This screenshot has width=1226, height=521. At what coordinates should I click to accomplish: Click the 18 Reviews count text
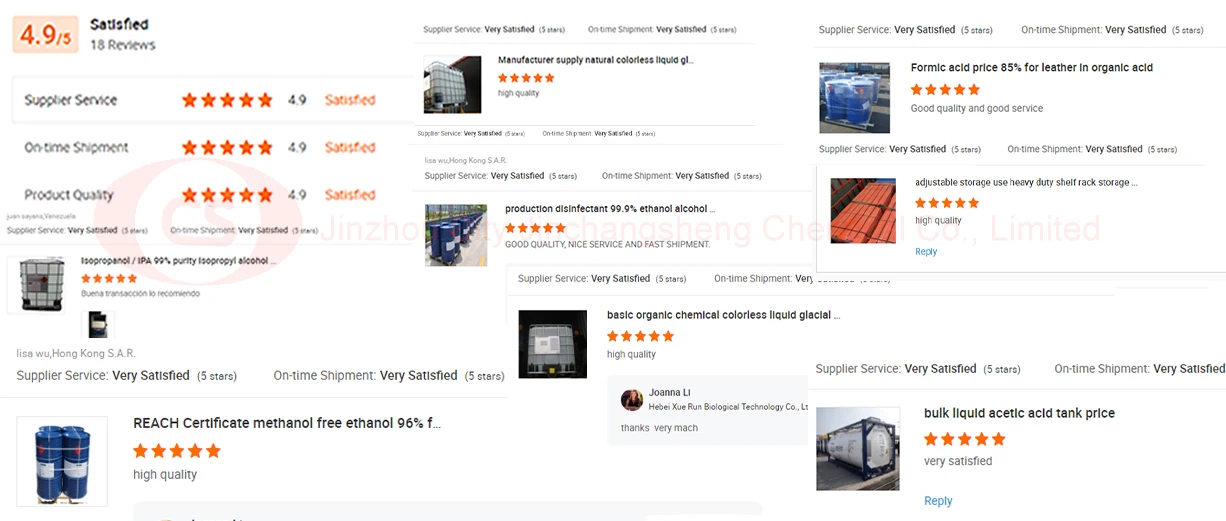click(123, 45)
